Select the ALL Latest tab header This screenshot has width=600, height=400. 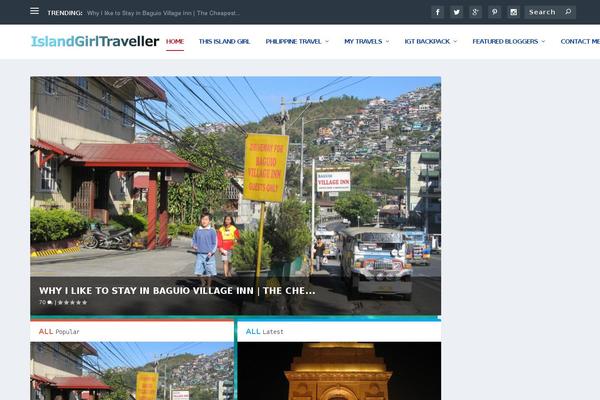(264, 331)
